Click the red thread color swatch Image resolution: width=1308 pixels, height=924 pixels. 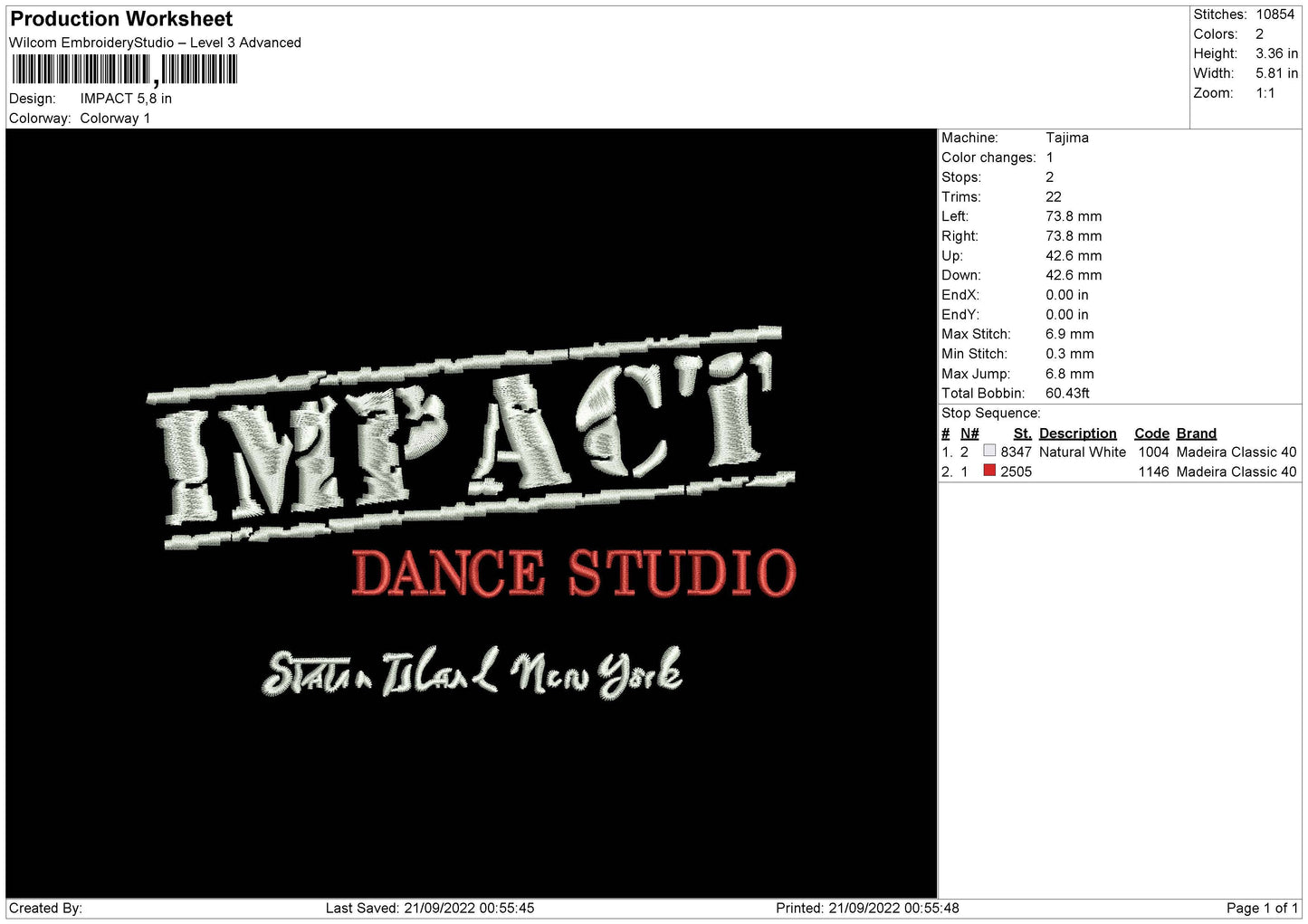(989, 471)
